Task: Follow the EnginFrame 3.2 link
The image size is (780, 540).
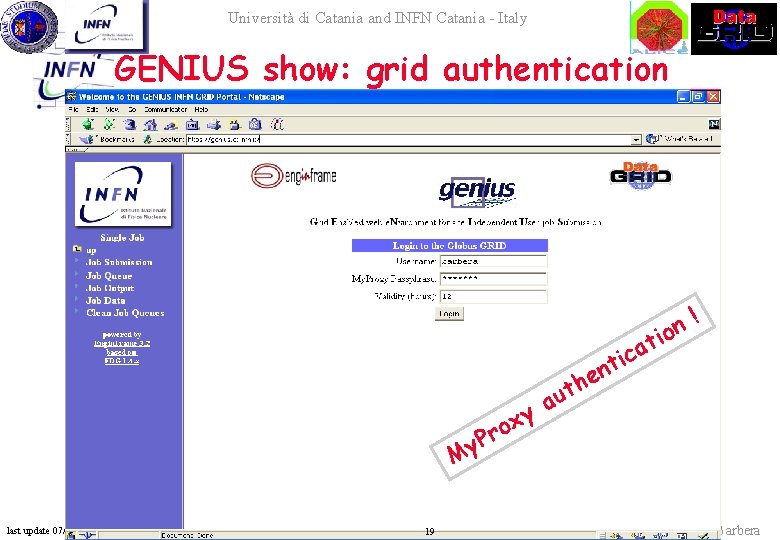Action: point(122,343)
